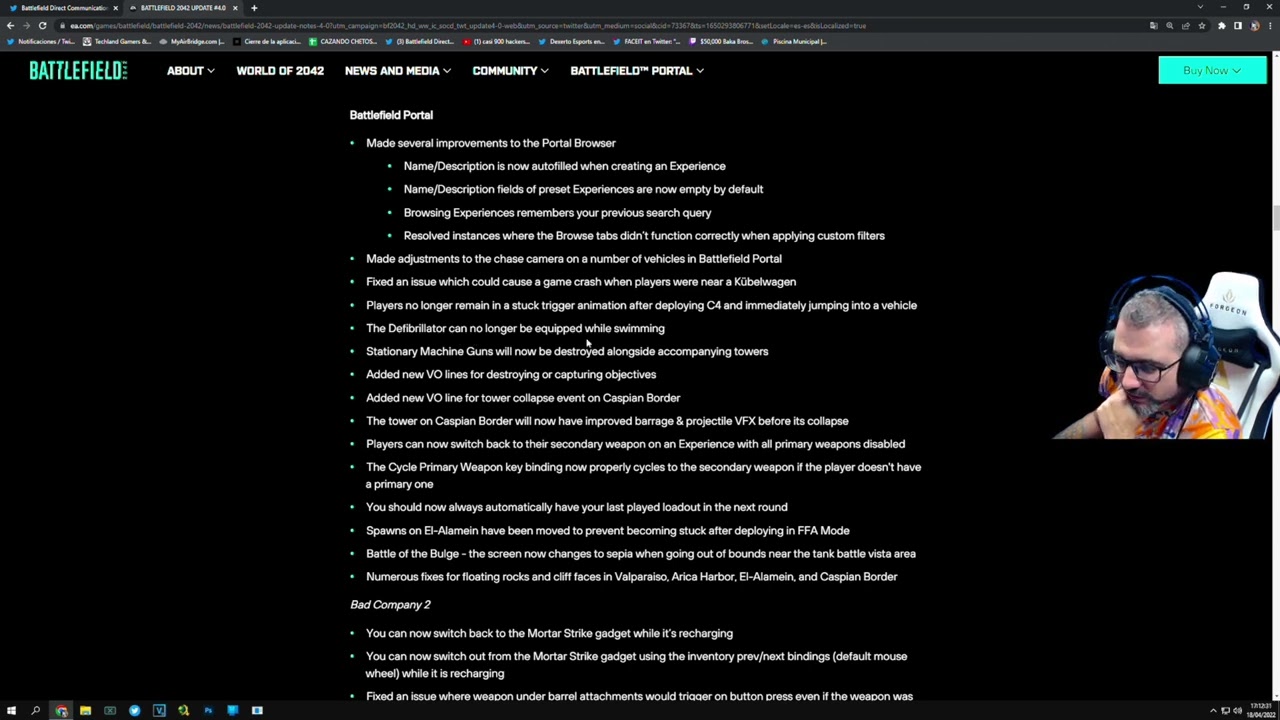Expand the NEWS AND MEDIA menu
The width and height of the screenshot is (1280, 720).
(397, 71)
